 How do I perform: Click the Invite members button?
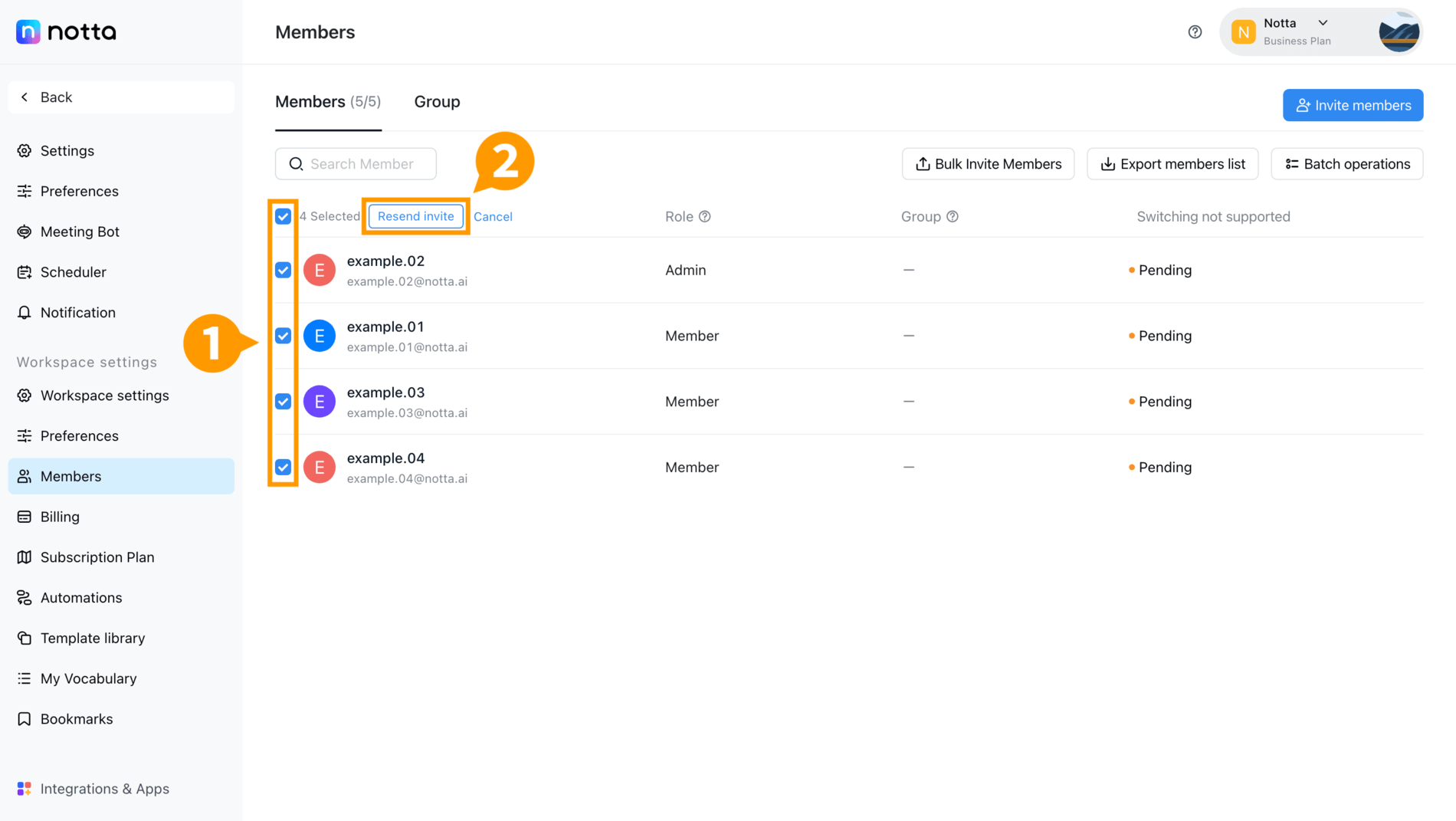click(x=1353, y=105)
